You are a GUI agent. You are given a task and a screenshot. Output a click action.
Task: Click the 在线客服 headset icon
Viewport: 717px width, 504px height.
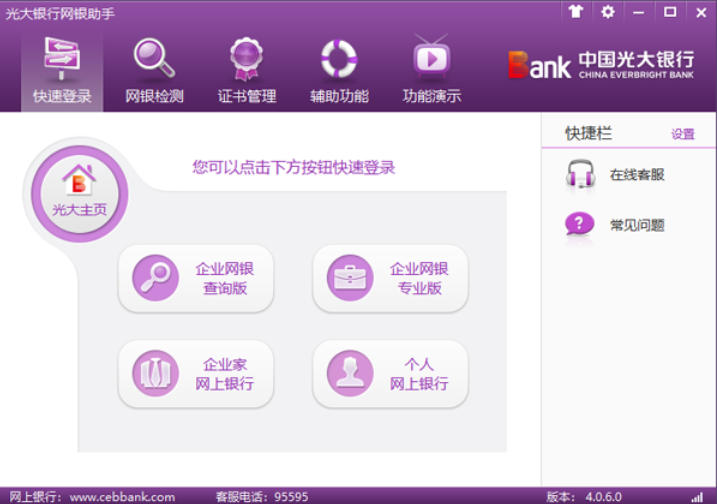pos(580,174)
